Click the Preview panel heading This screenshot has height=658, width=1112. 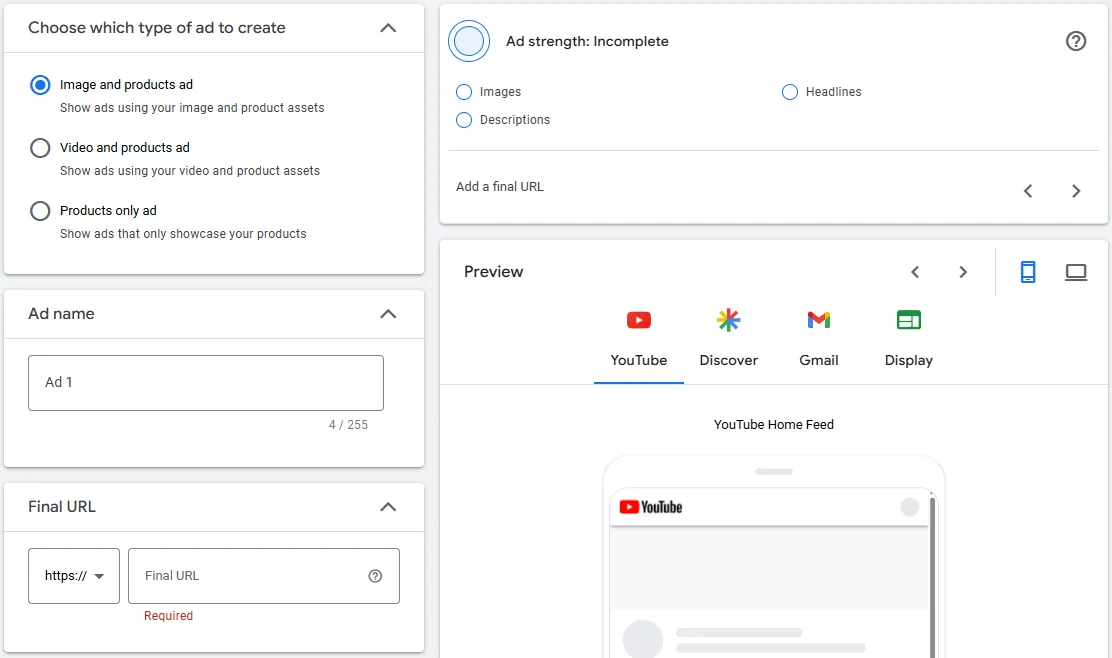coord(494,272)
